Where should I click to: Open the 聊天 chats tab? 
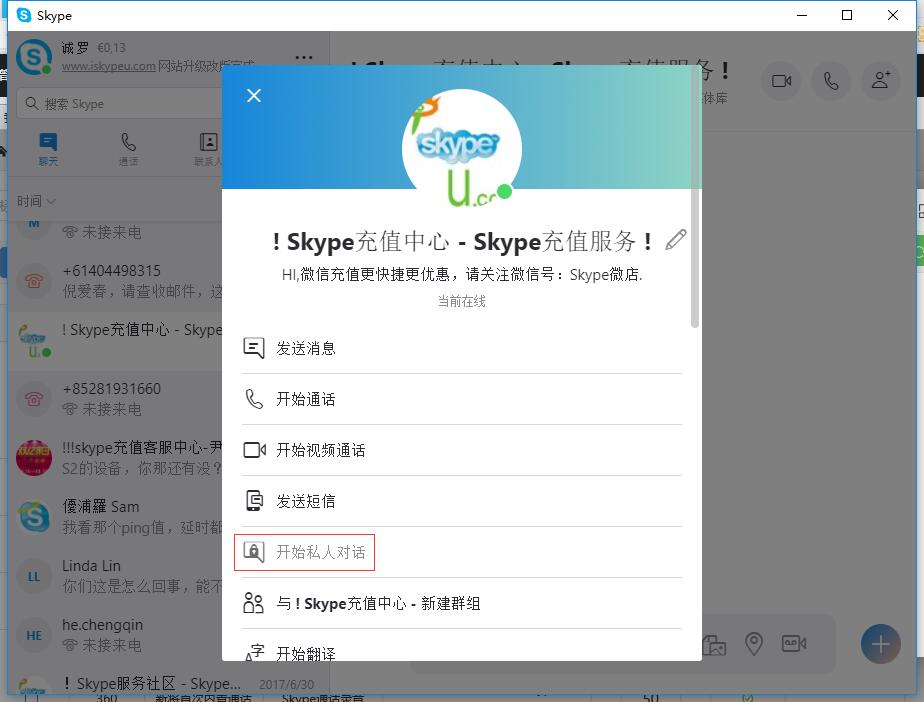point(48,149)
